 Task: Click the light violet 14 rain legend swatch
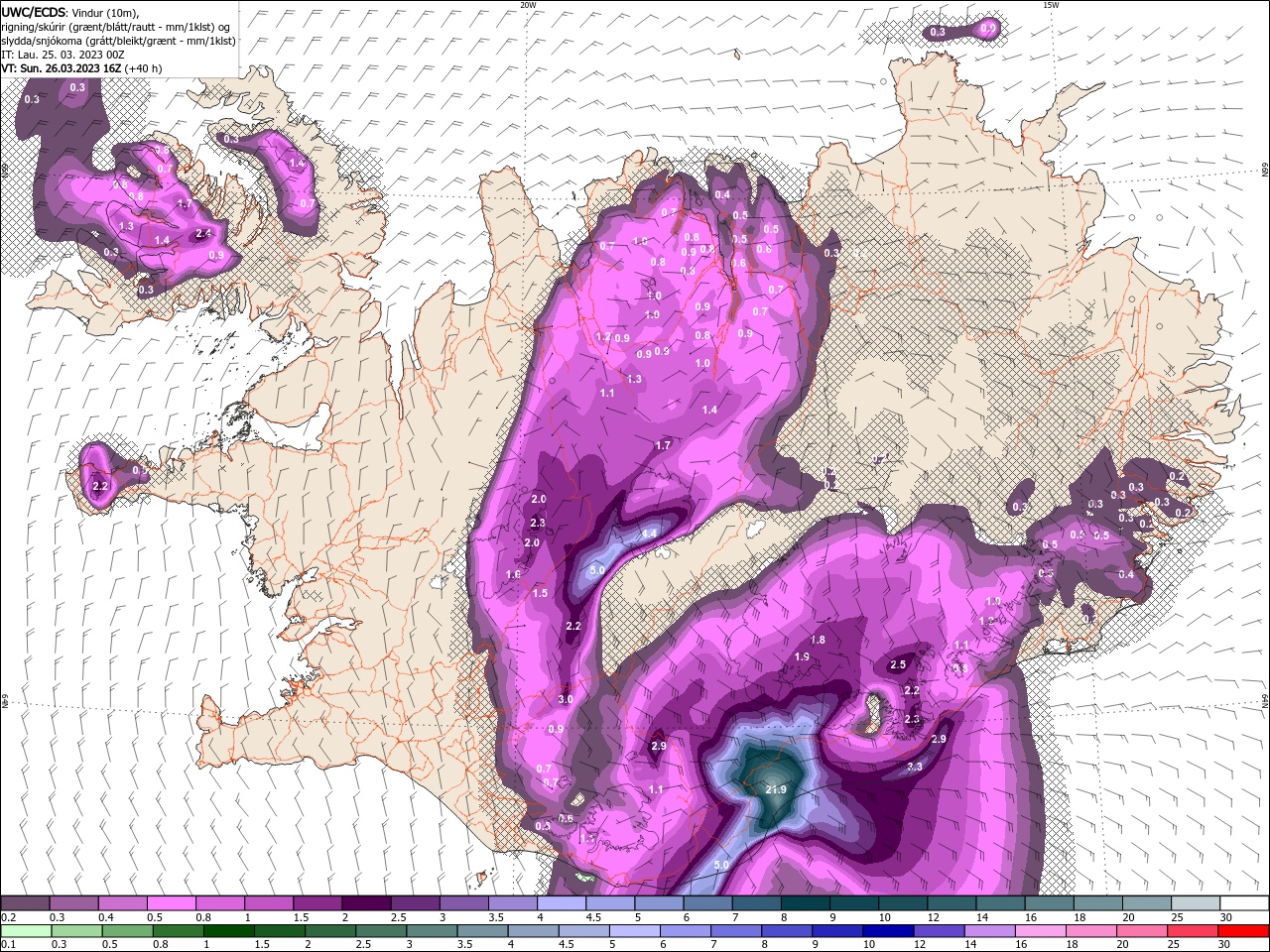[x=989, y=931]
